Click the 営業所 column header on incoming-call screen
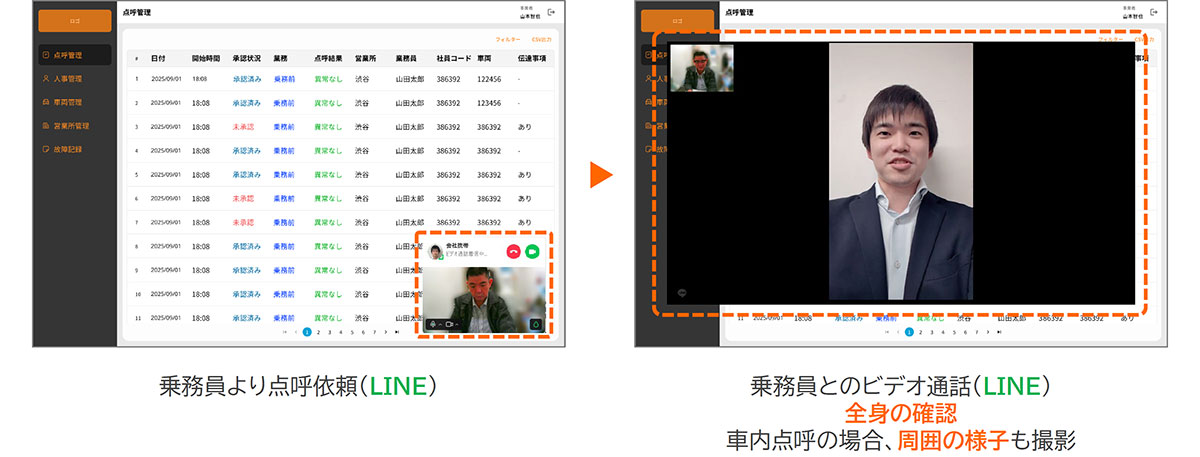Screen dimensions: 1200x457 pos(364,58)
